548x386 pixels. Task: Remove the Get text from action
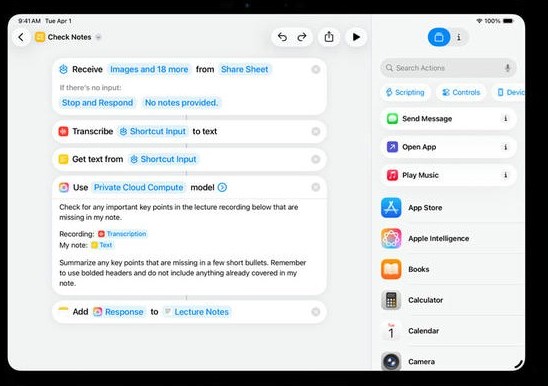click(x=316, y=159)
